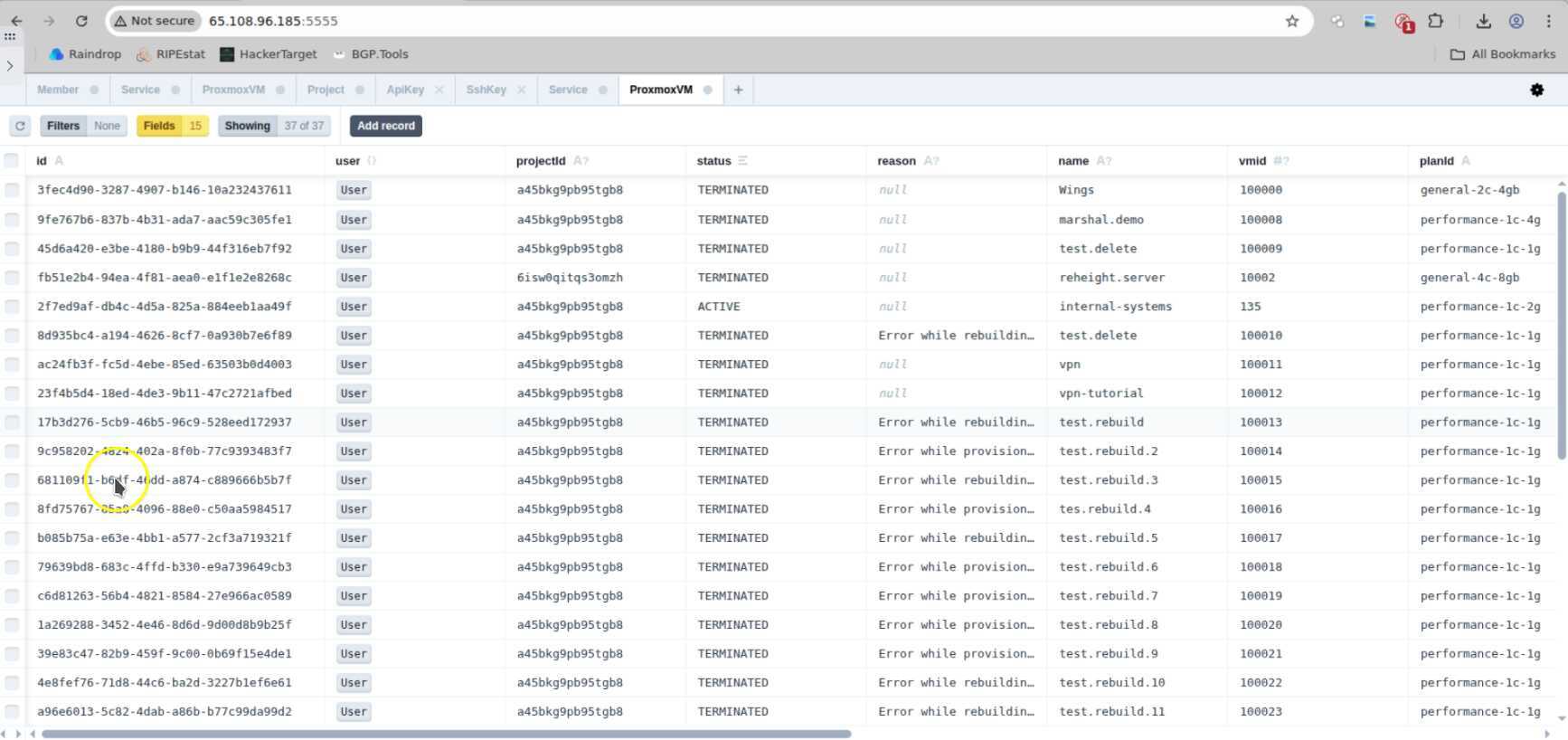Close the ApiKey tab with its X
The height and width of the screenshot is (740, 1568).
(439, 90)
